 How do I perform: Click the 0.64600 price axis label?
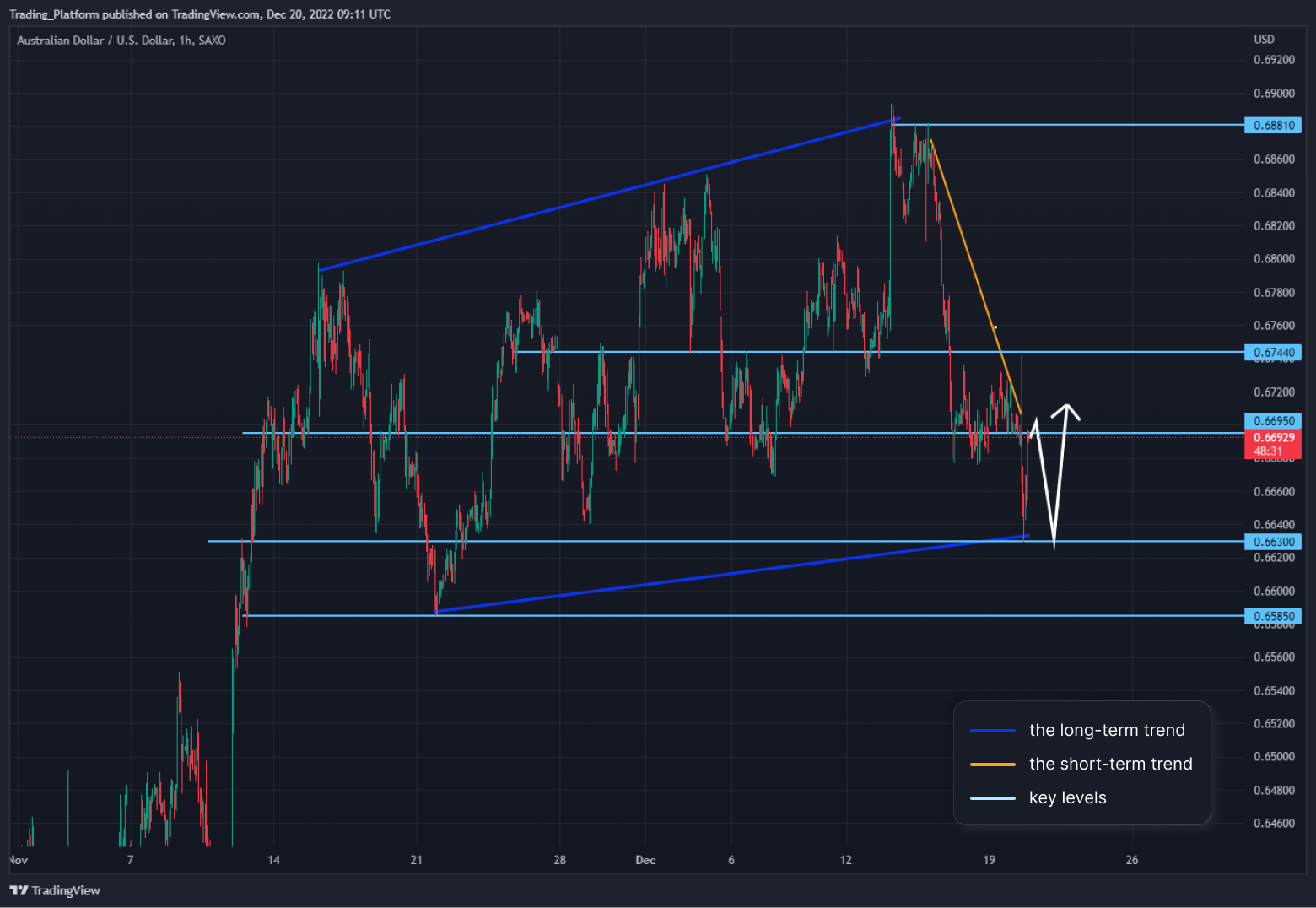(x=1274, y=824)
